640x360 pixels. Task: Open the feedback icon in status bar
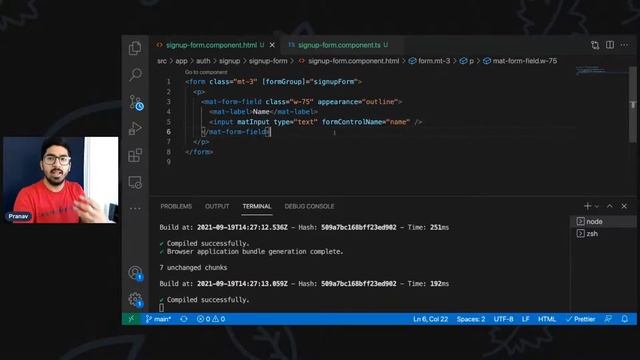coord(608,319)
